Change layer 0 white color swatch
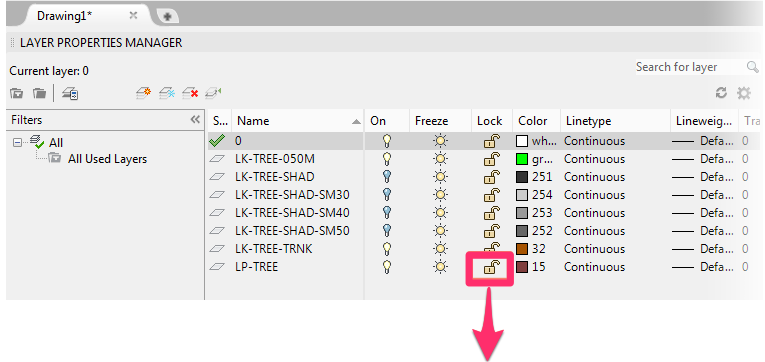765x362 pixels. tap(522, 141)
